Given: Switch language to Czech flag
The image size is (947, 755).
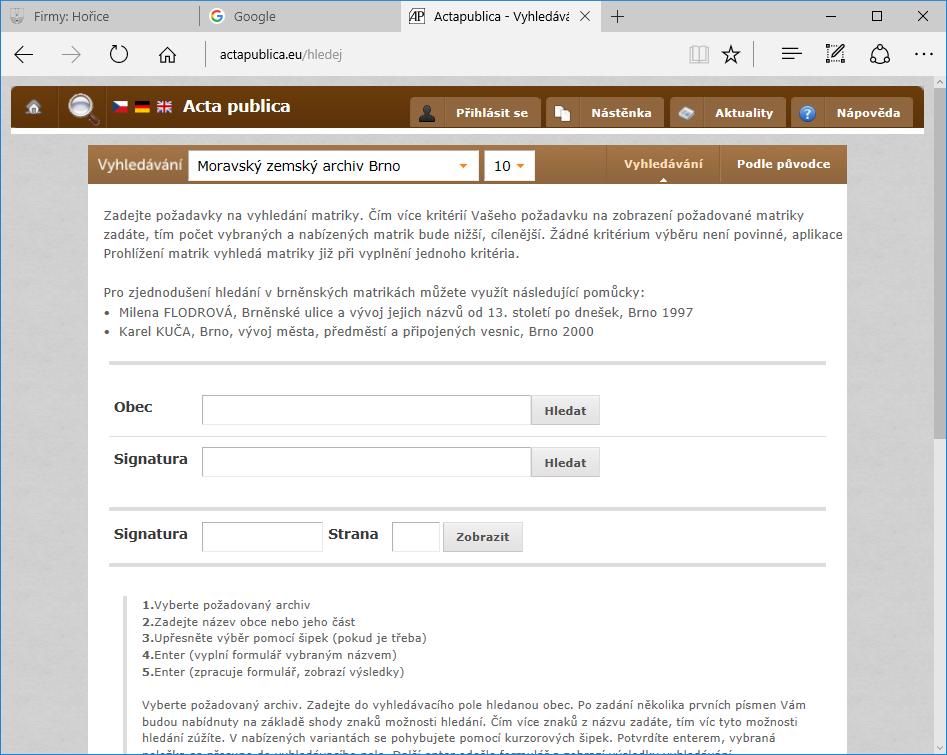Looking at the screenshot, I should pyautogui.click(x=120, y=106).
